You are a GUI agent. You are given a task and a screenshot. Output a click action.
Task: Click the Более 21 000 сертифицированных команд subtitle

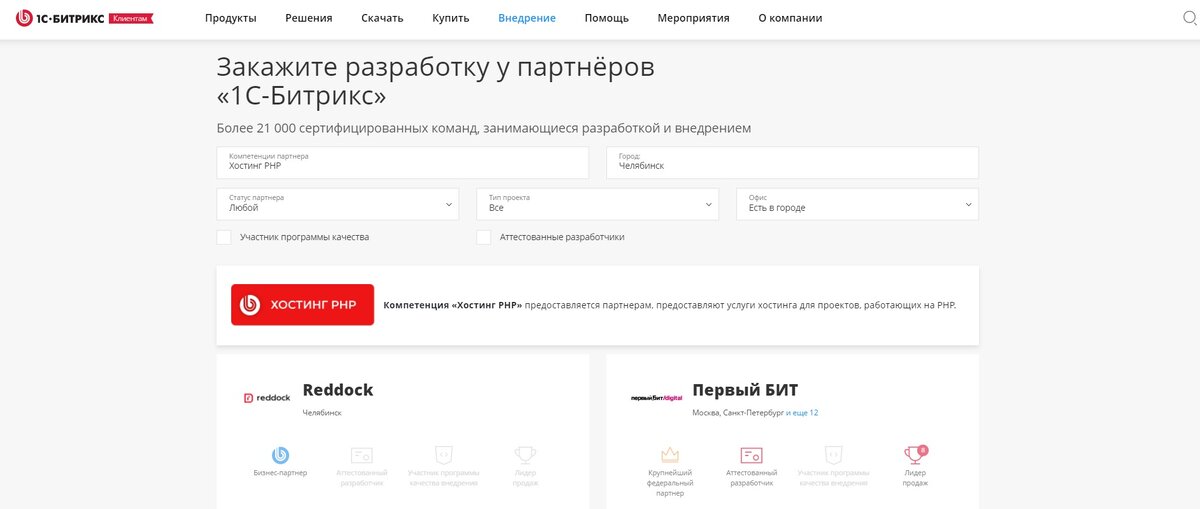point(484,128)
